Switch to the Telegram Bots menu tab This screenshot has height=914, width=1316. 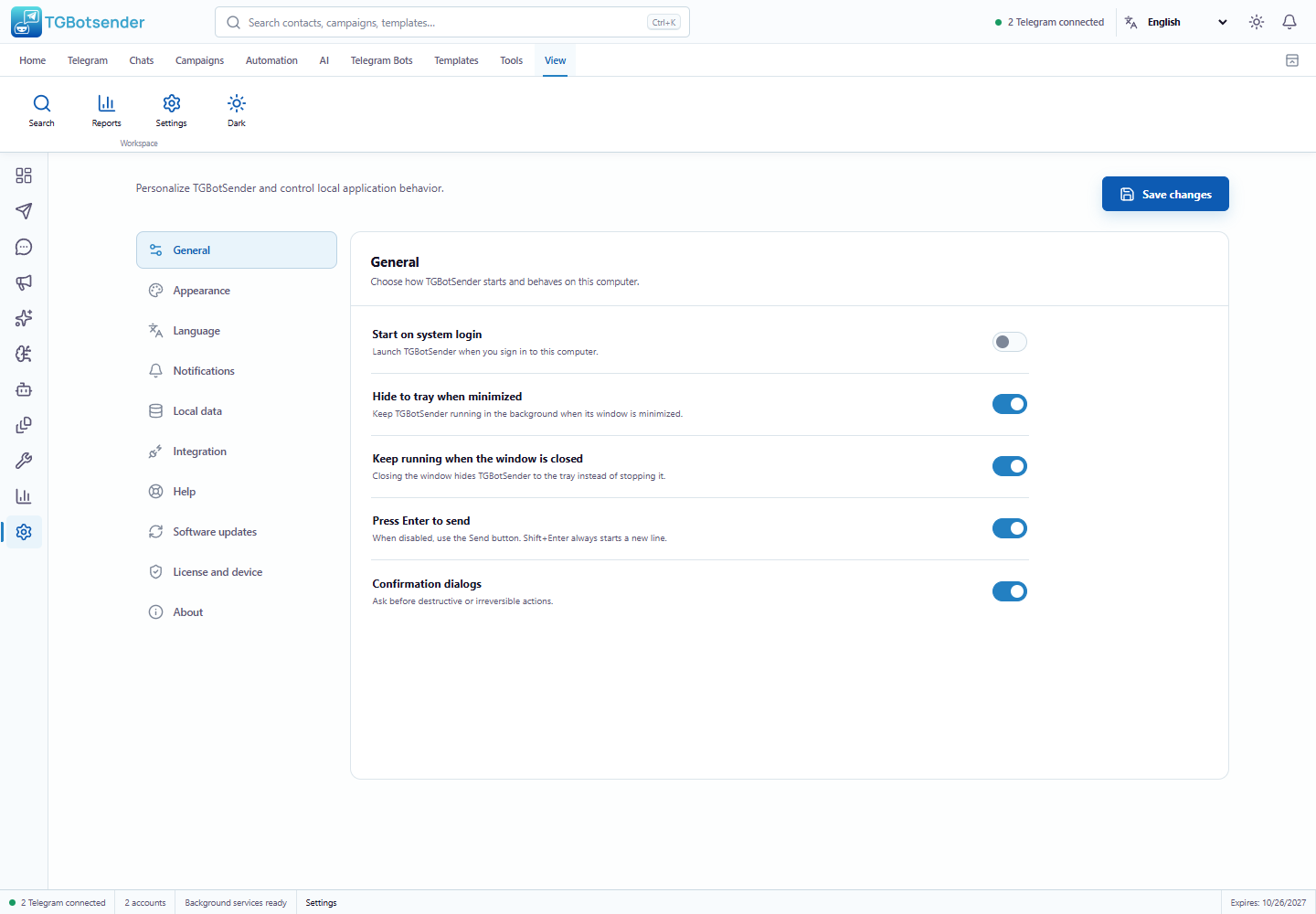point(381,60)
